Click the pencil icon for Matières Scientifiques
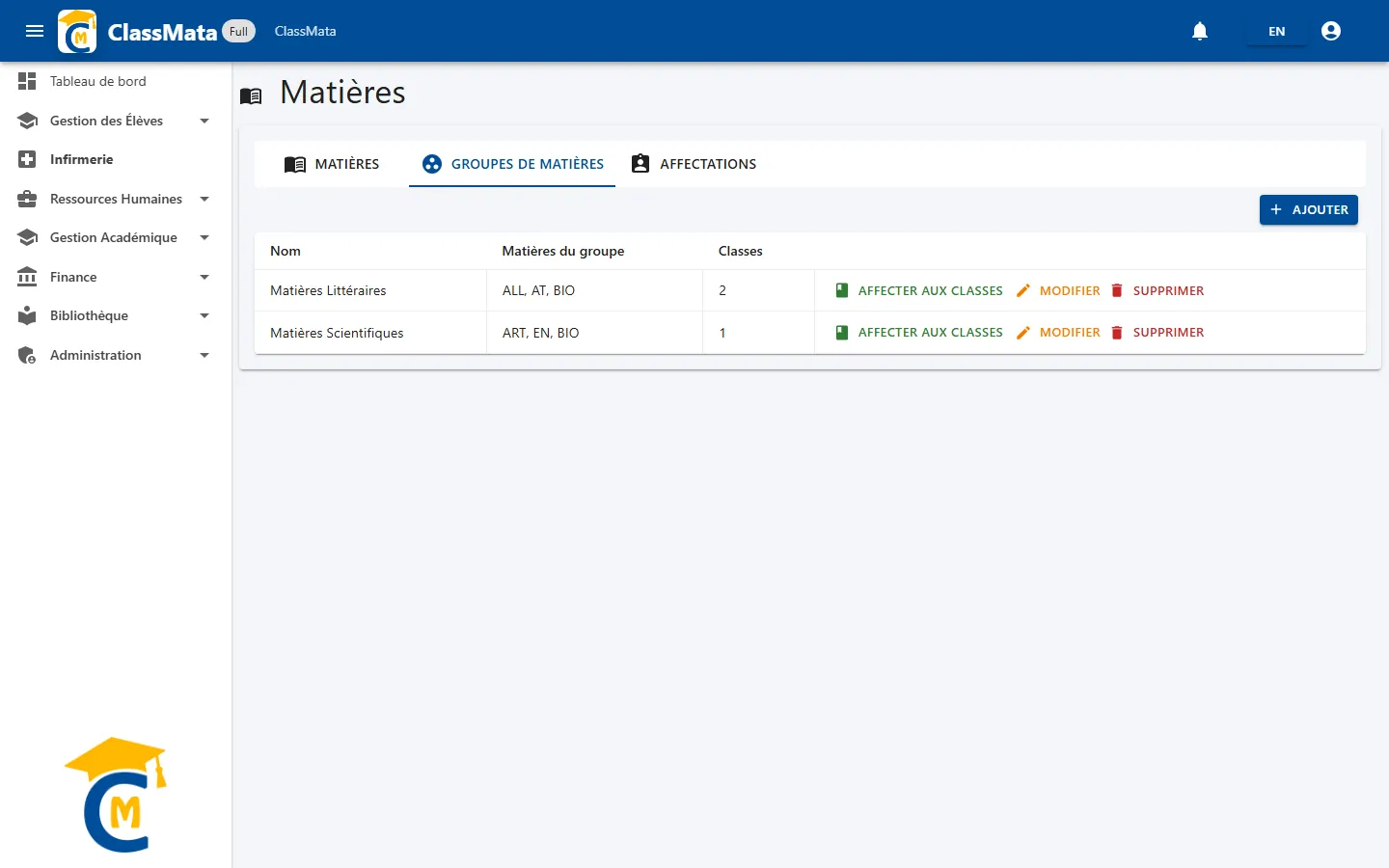The width and height of the screenshot is (1389, 868). (x=1023, y=333)
